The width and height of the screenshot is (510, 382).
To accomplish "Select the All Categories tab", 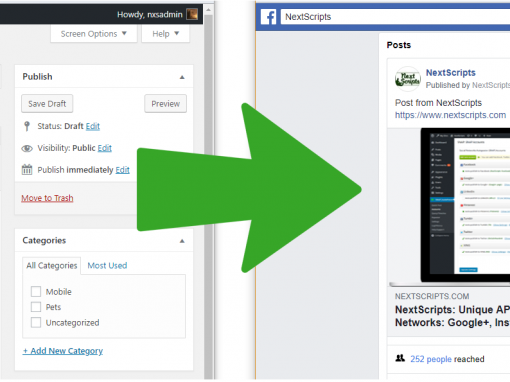I will pyautogui.click(x=52, y=266).
